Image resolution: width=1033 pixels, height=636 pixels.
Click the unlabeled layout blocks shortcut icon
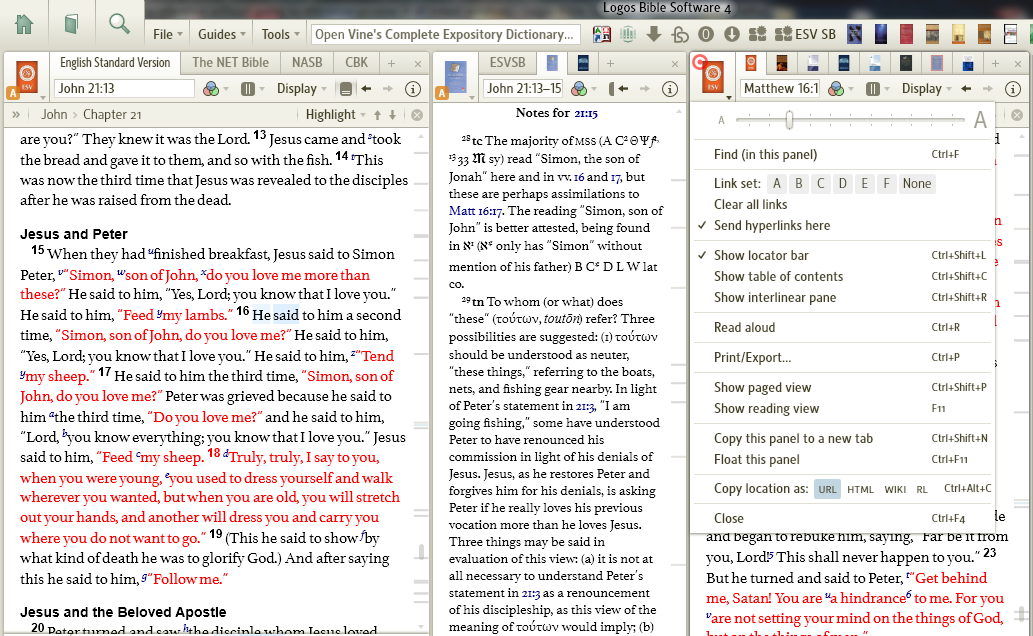(758, 34)
